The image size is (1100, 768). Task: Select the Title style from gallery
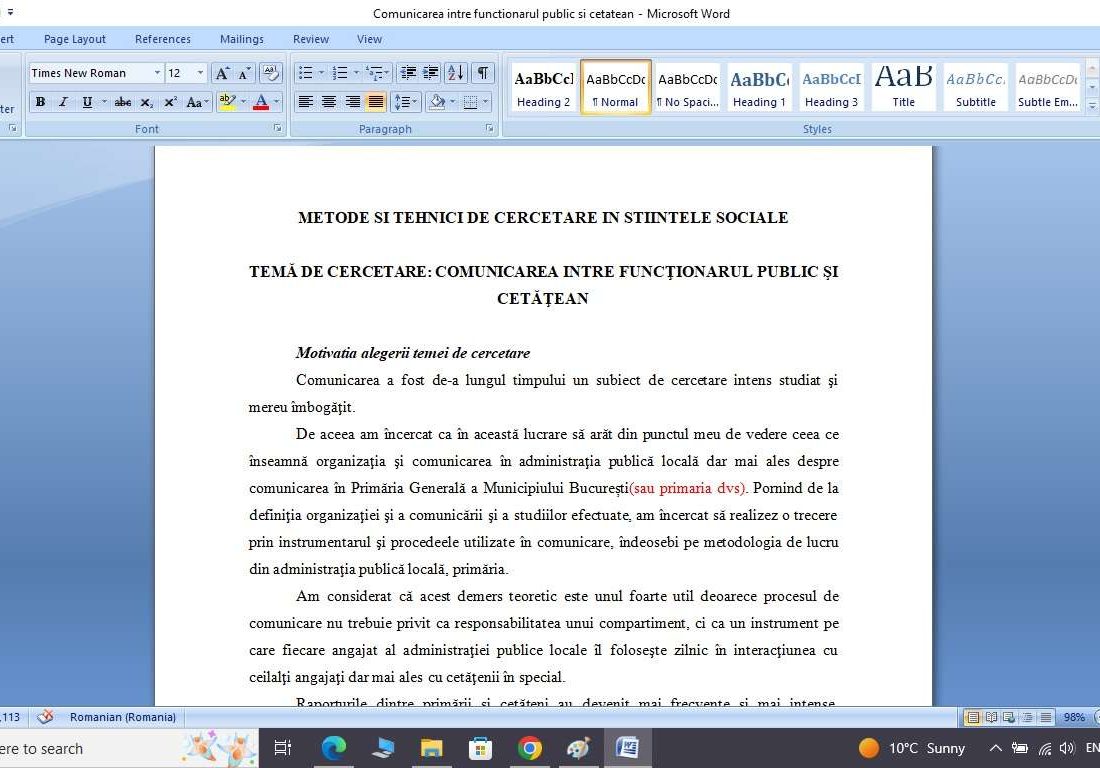point(903,85)
